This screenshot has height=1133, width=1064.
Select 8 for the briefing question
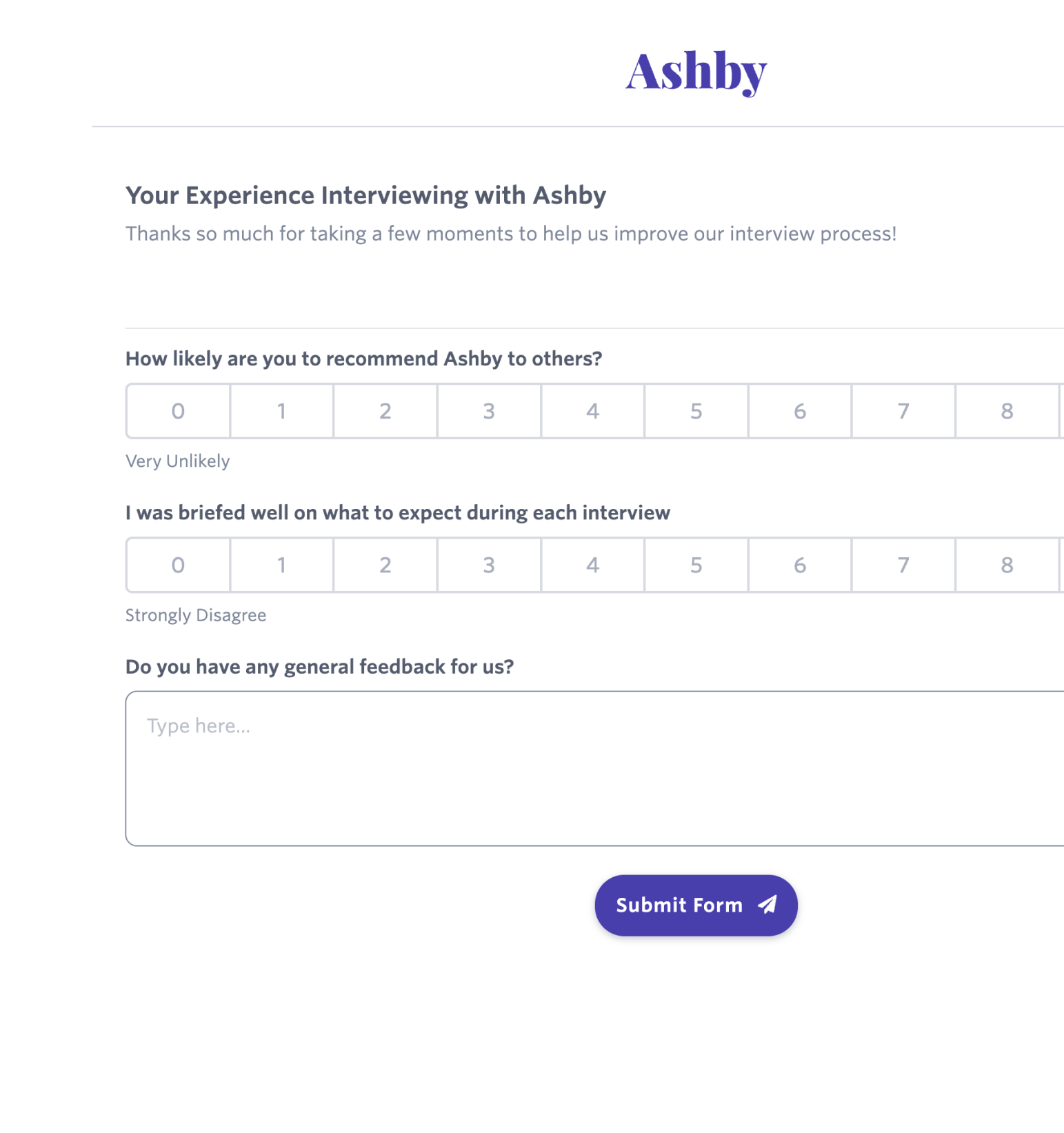(1007, 565)
